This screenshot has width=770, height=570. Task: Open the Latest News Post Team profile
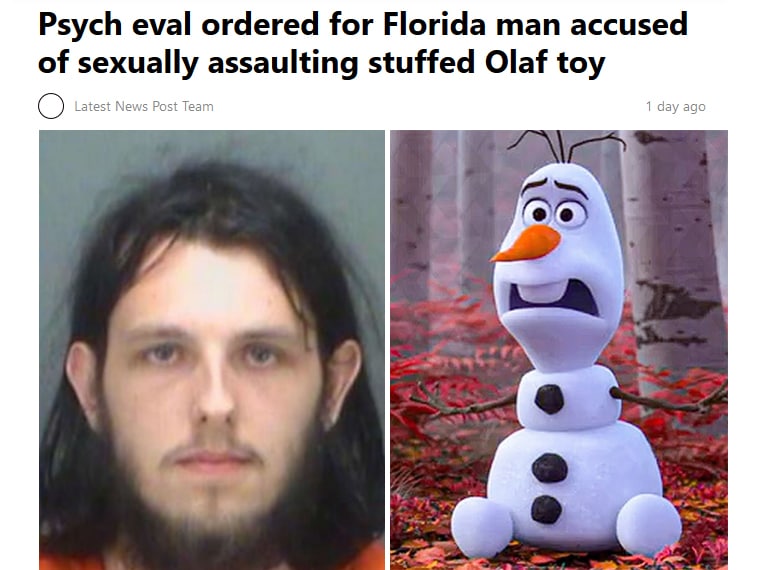(144, 107)
